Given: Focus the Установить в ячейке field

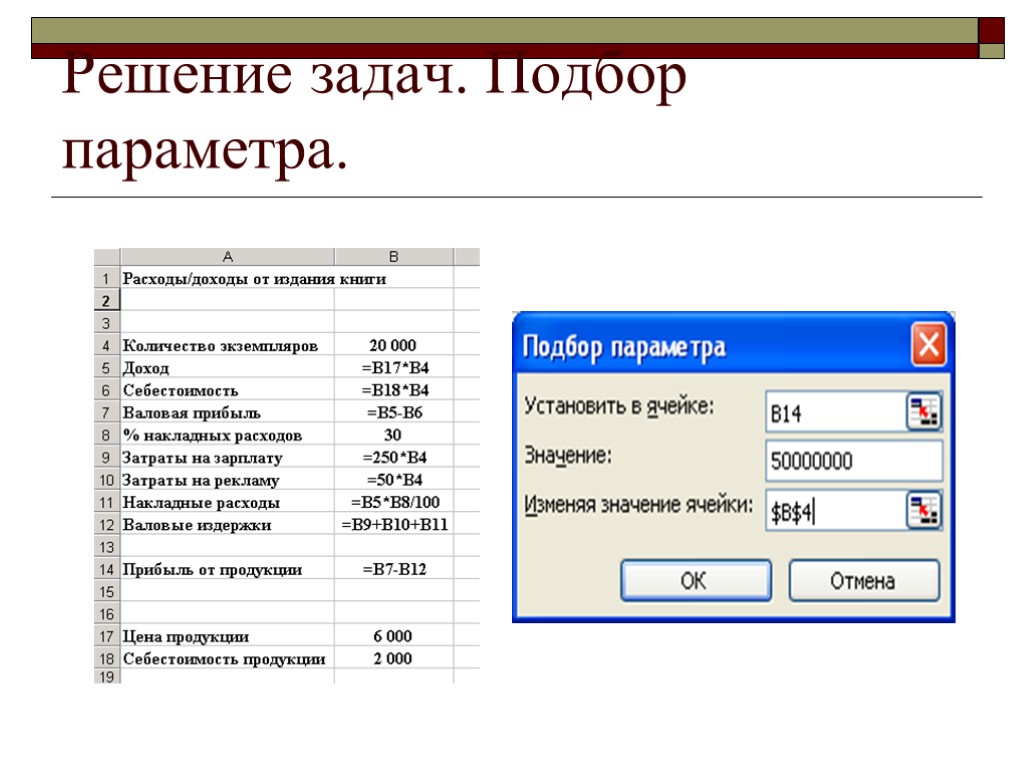Looking at the screenshot, I should click(x=837, y=412).
